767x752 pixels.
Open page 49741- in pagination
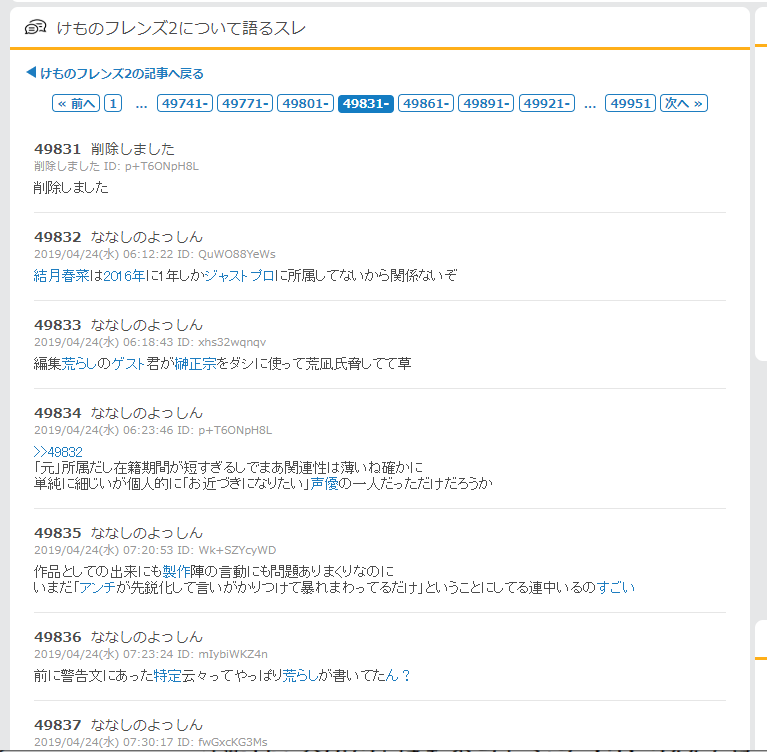[x=185, y=103]
